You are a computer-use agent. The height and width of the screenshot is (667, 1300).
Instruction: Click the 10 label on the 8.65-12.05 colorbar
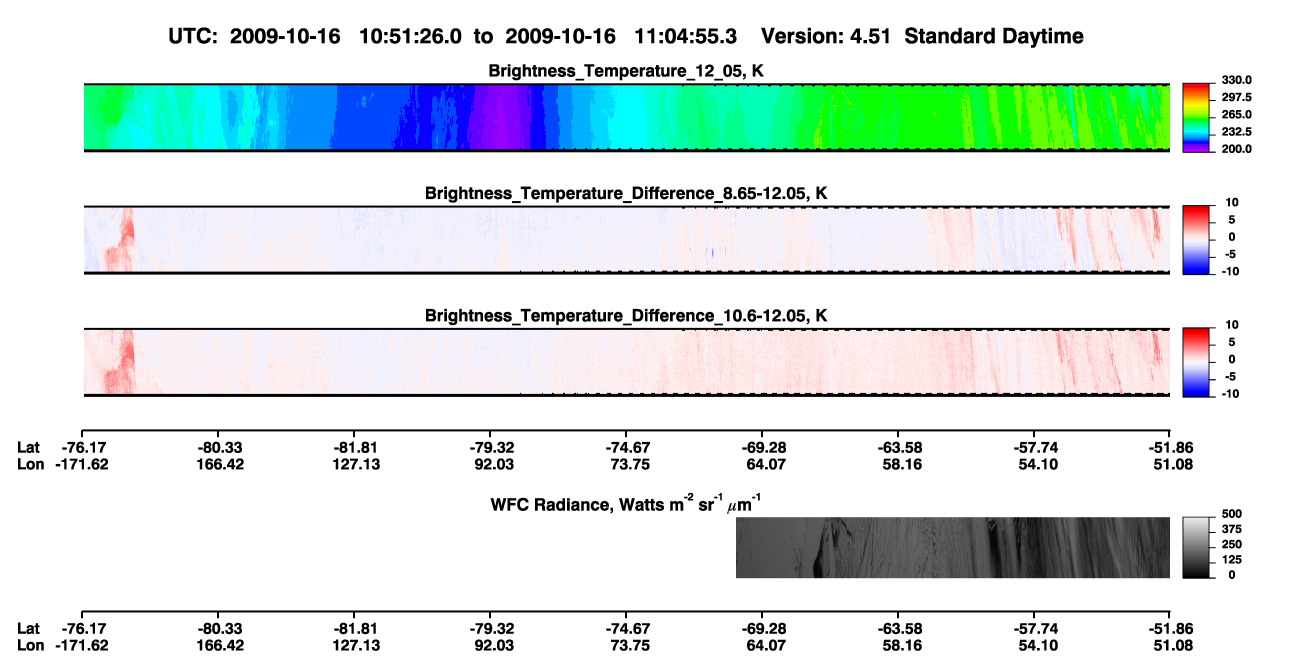click(1233, 203)
